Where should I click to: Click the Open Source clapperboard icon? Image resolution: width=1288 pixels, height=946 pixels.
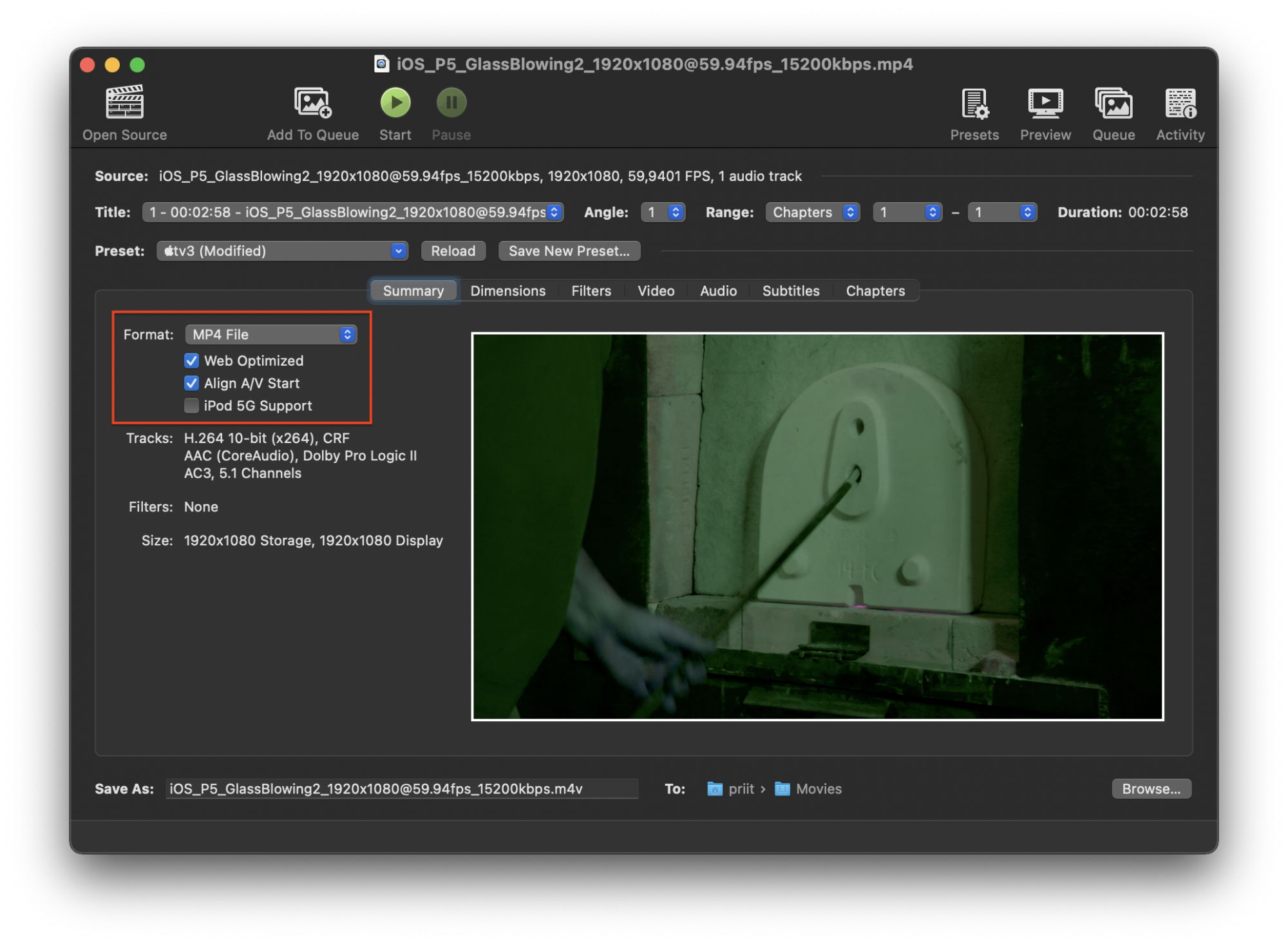124,103
